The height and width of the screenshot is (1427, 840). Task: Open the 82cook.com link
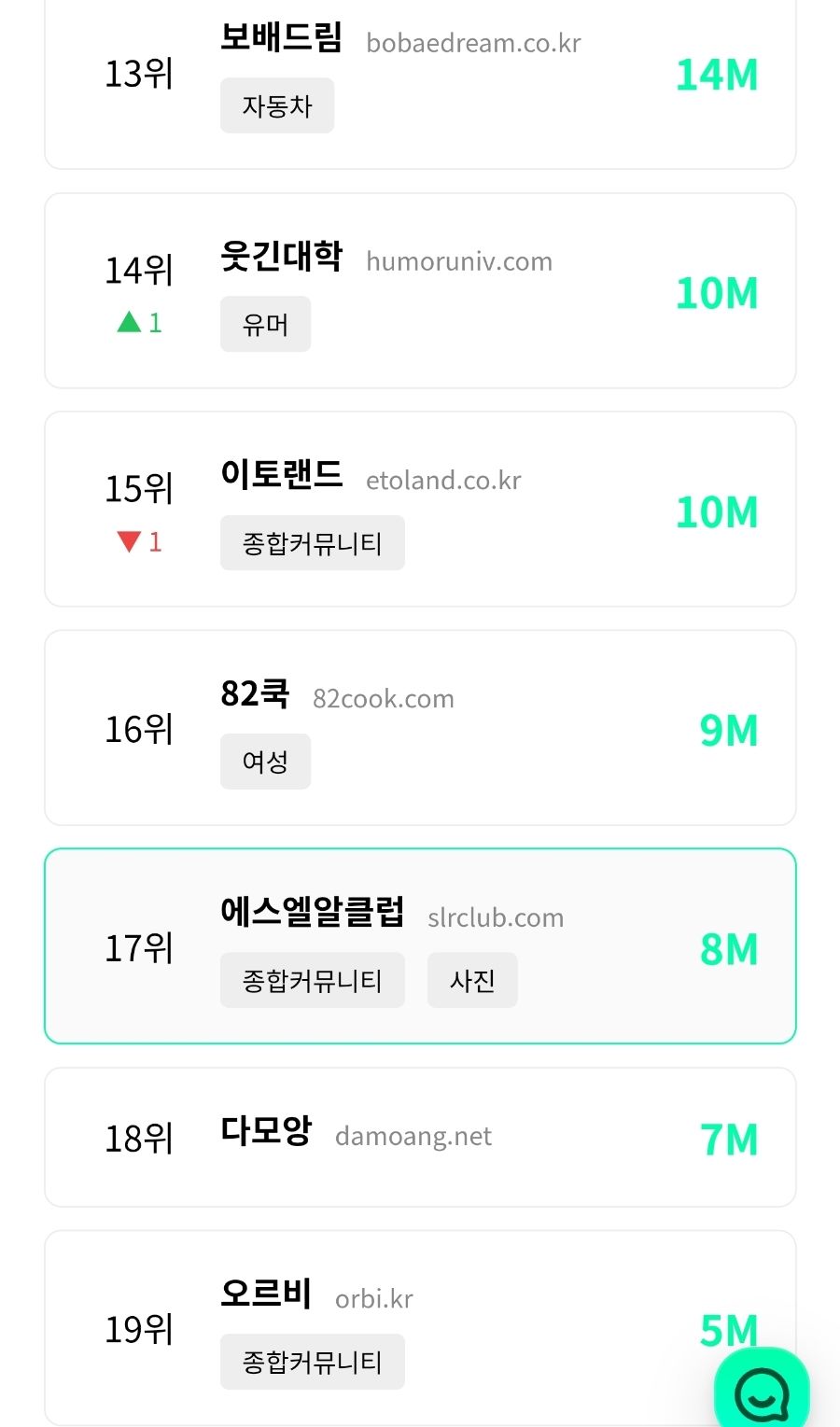tap(384, 699)
